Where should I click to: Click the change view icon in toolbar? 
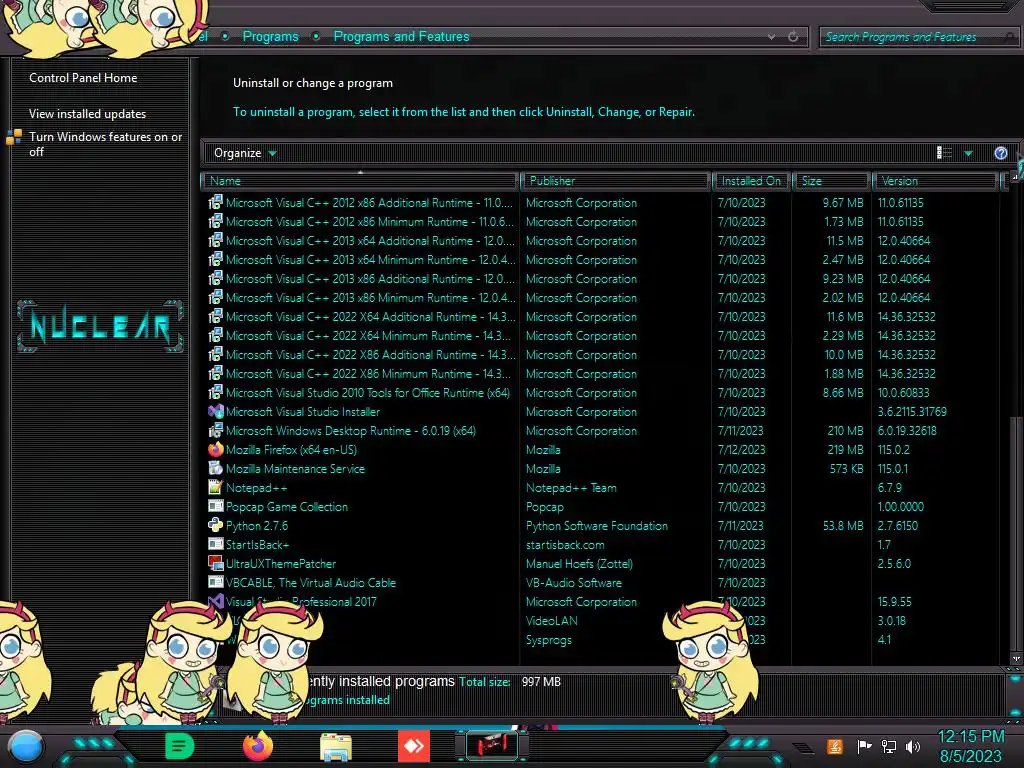pyautogui.click(x=944, y=153)
